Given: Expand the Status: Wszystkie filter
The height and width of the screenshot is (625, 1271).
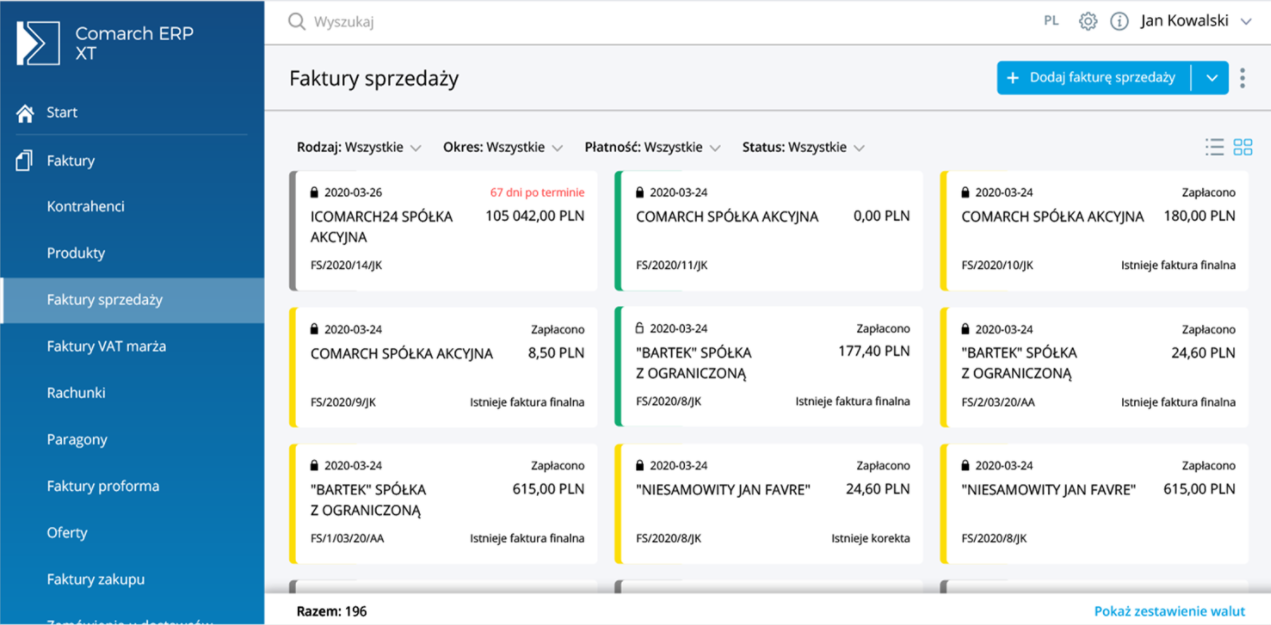Looking at the screenshot, I should click(x=804, y=147).
